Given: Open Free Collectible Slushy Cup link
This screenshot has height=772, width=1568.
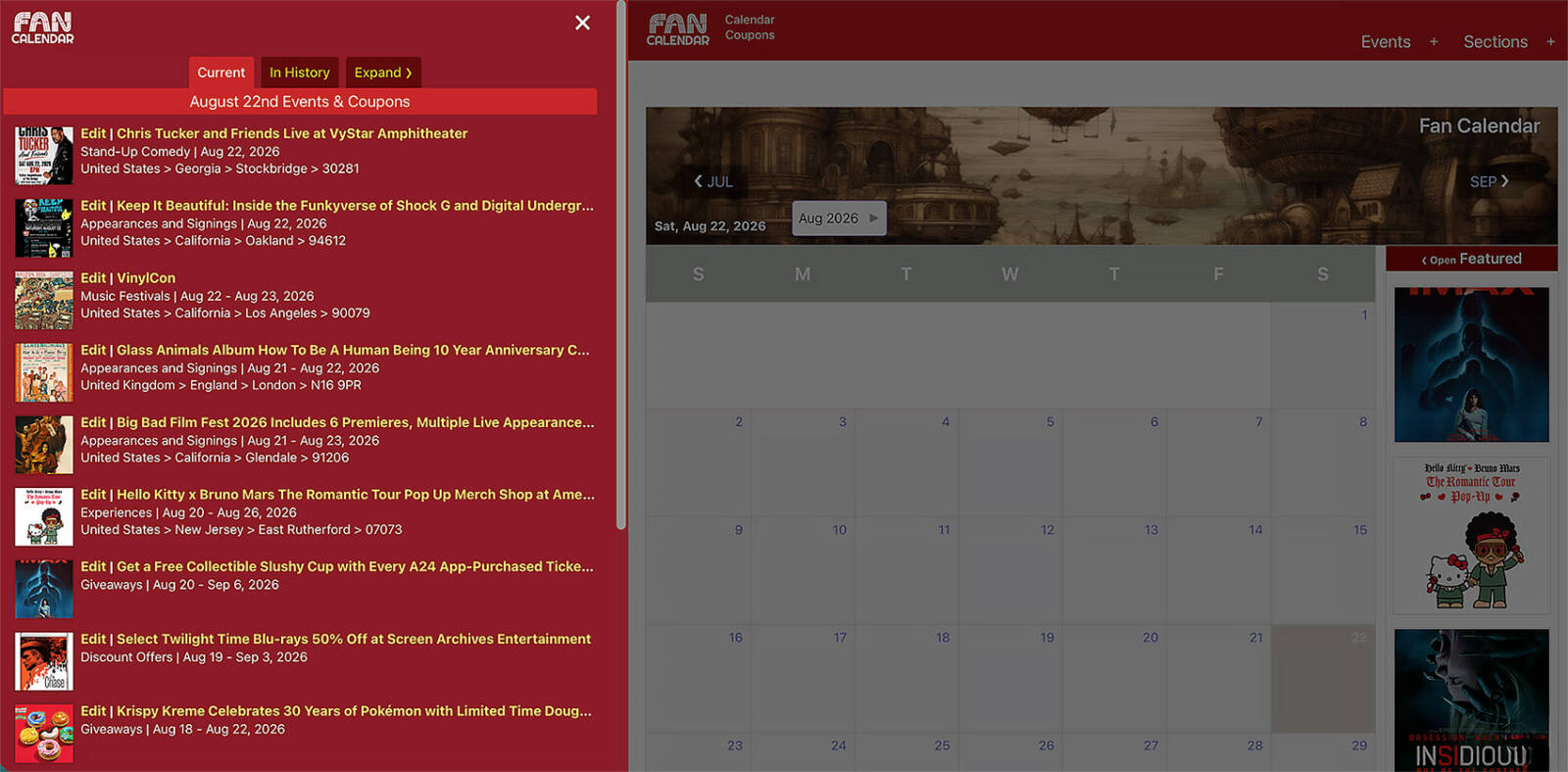Looking at the screenshot, I should (355, 566).
